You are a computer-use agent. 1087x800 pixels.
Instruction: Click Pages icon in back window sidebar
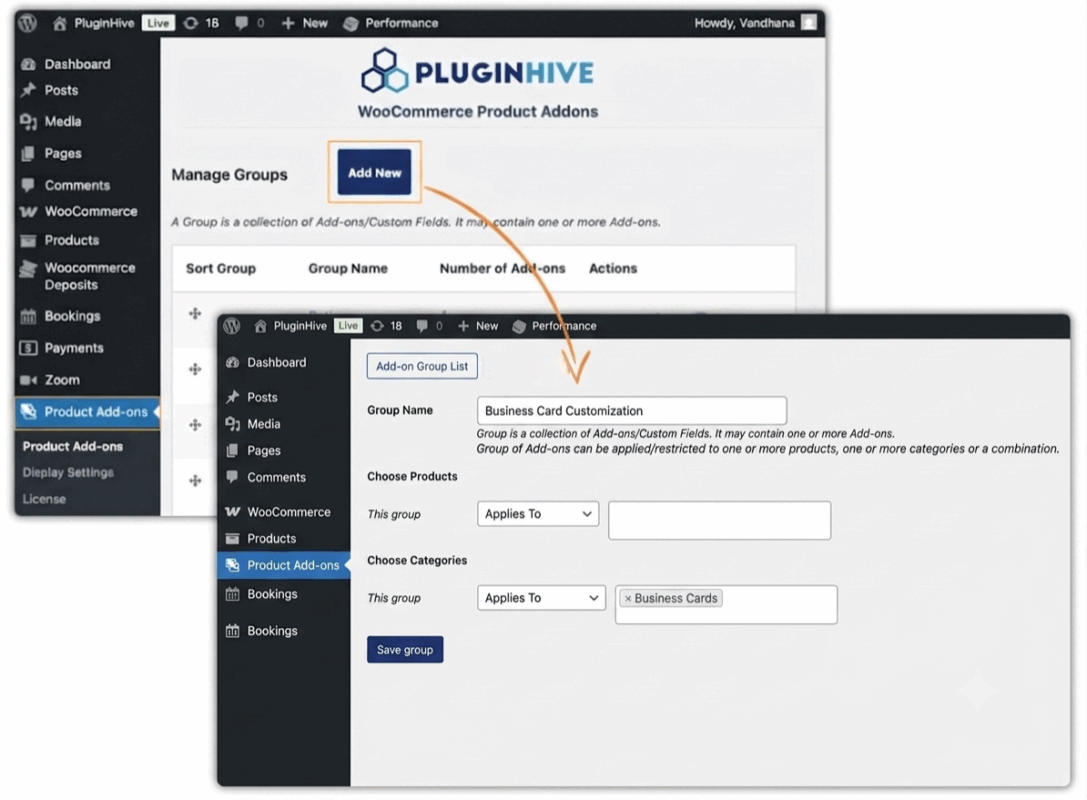click(x=28, y=154)
